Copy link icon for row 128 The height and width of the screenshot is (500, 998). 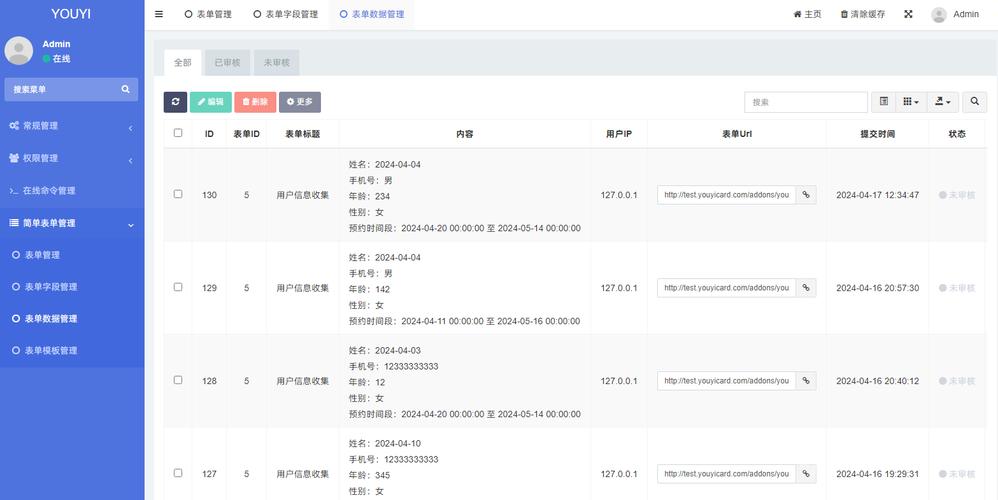pyautogui.click(x=806, y=380)
